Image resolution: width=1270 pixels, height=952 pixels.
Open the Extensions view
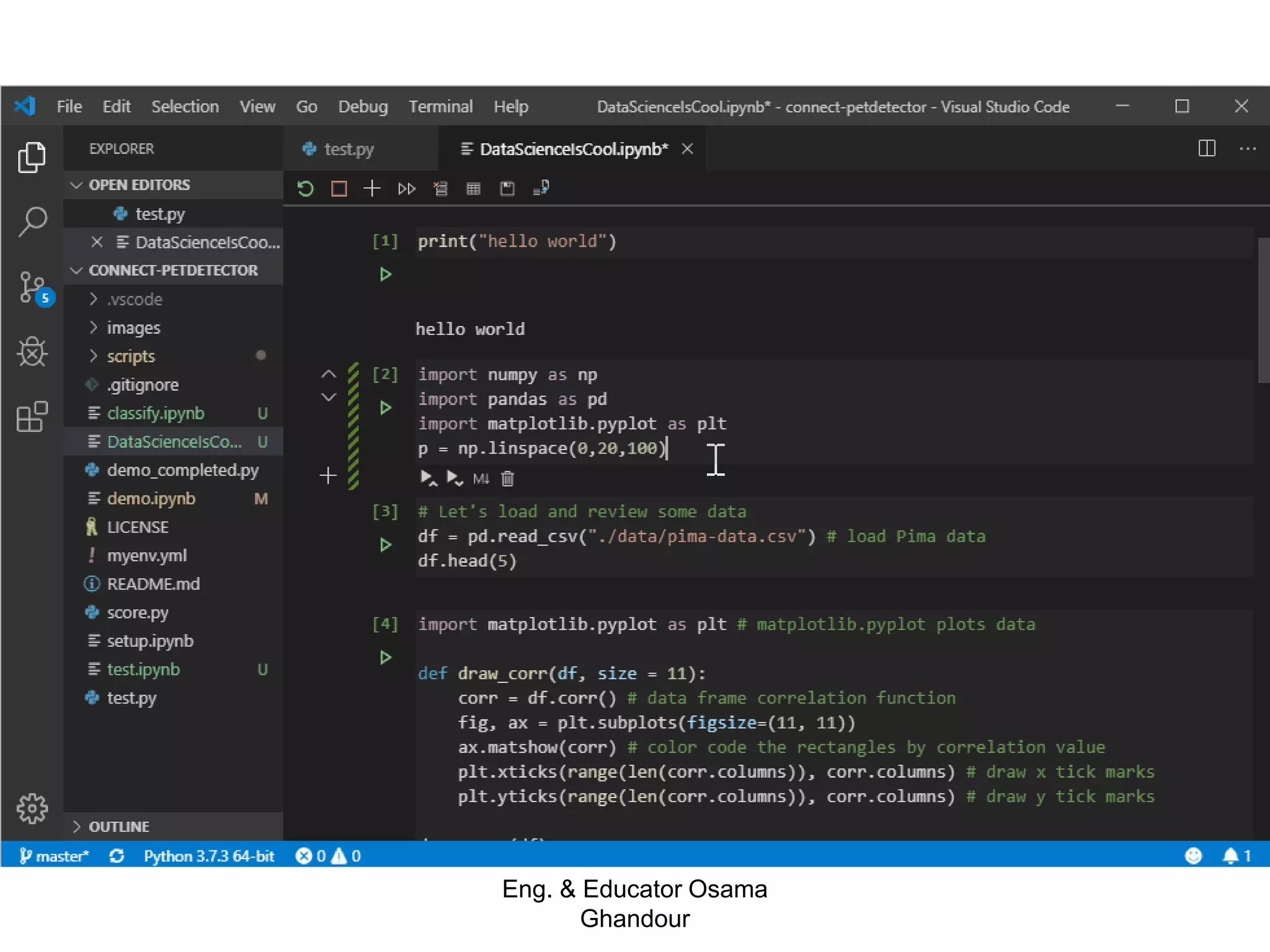click(x=32, y=416)
